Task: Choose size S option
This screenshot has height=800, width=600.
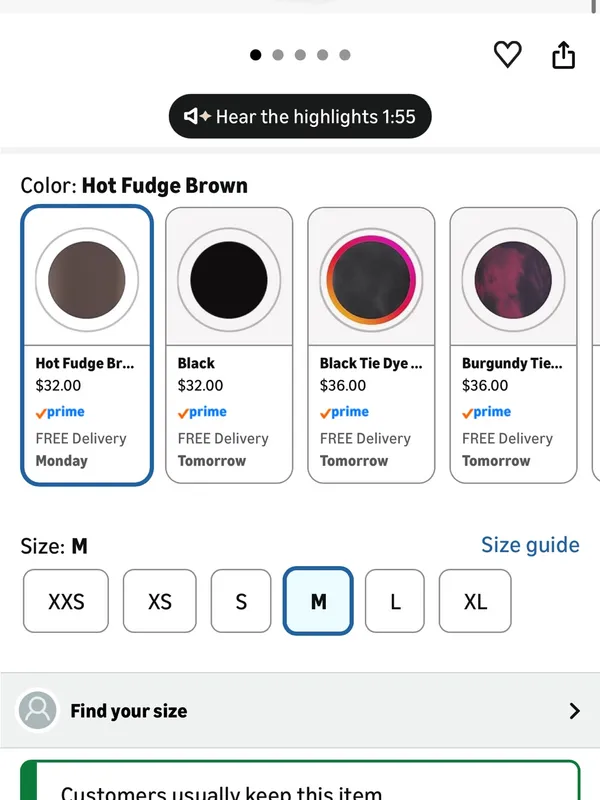Action: pos(241,601)
